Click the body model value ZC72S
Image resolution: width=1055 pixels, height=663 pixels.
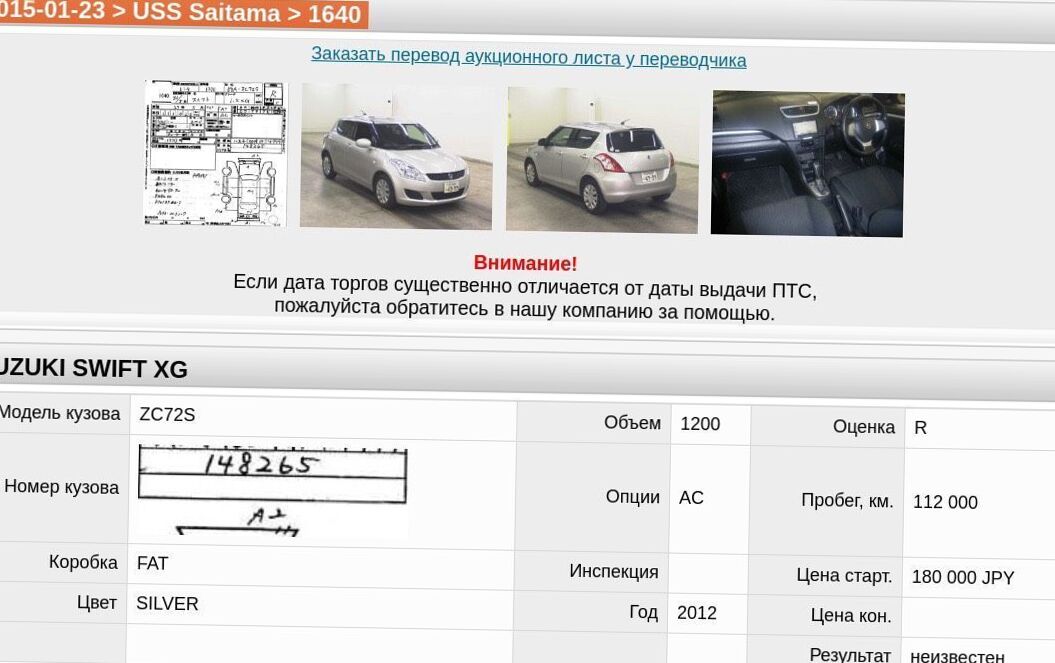click(x=168, y=414)
